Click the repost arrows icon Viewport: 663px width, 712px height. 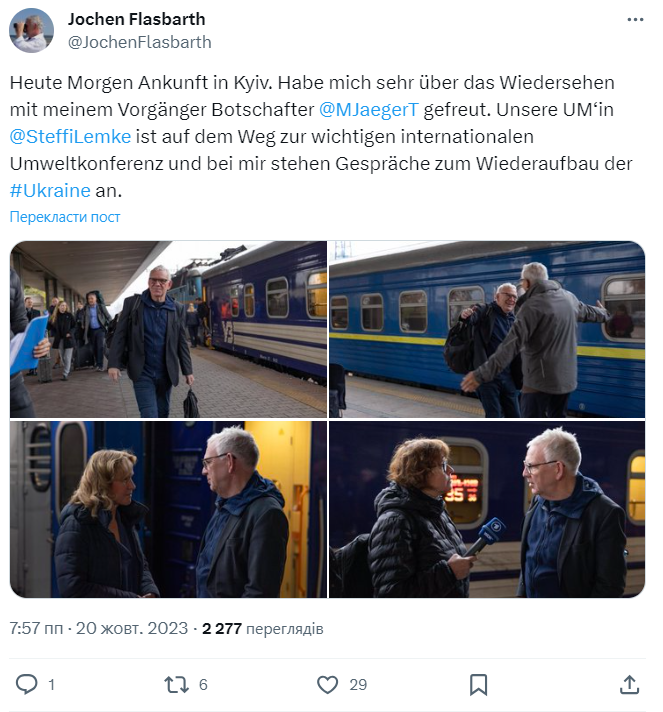(176, 684)
